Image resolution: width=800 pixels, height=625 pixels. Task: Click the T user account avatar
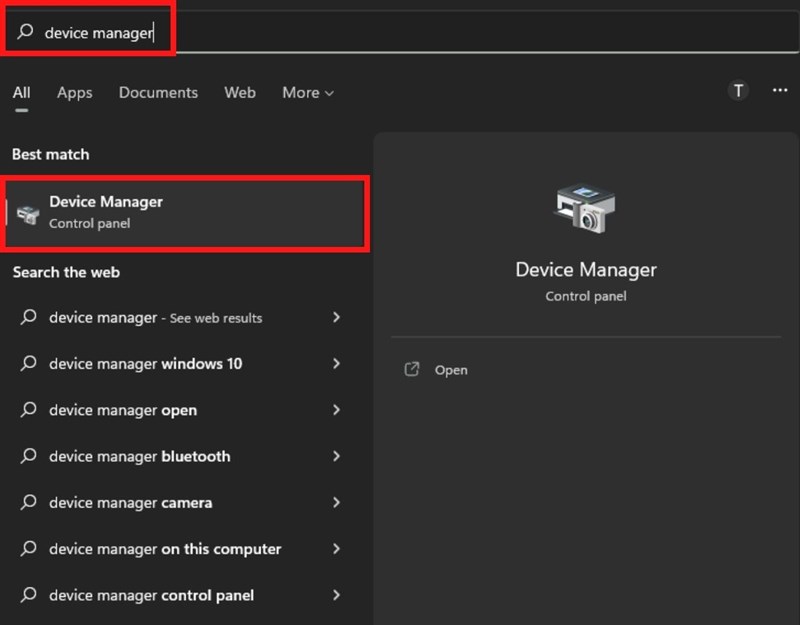[738, 91]
